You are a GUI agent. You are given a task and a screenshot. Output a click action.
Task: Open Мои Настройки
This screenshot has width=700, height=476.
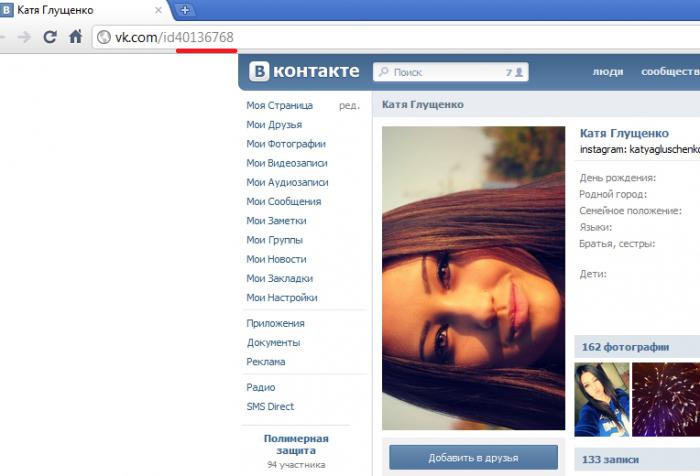[x=282, y=297]
